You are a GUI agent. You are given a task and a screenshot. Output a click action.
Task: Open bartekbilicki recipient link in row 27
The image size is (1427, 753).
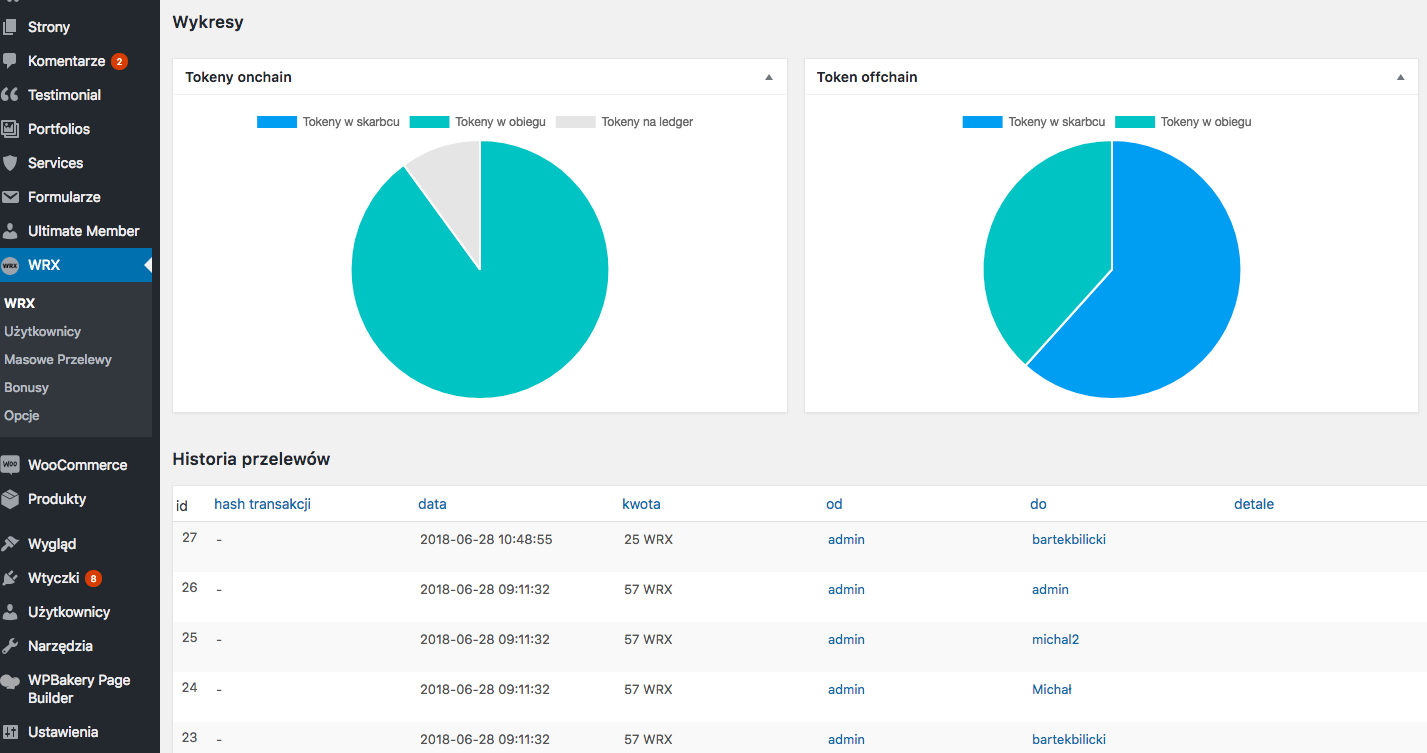1069,539
